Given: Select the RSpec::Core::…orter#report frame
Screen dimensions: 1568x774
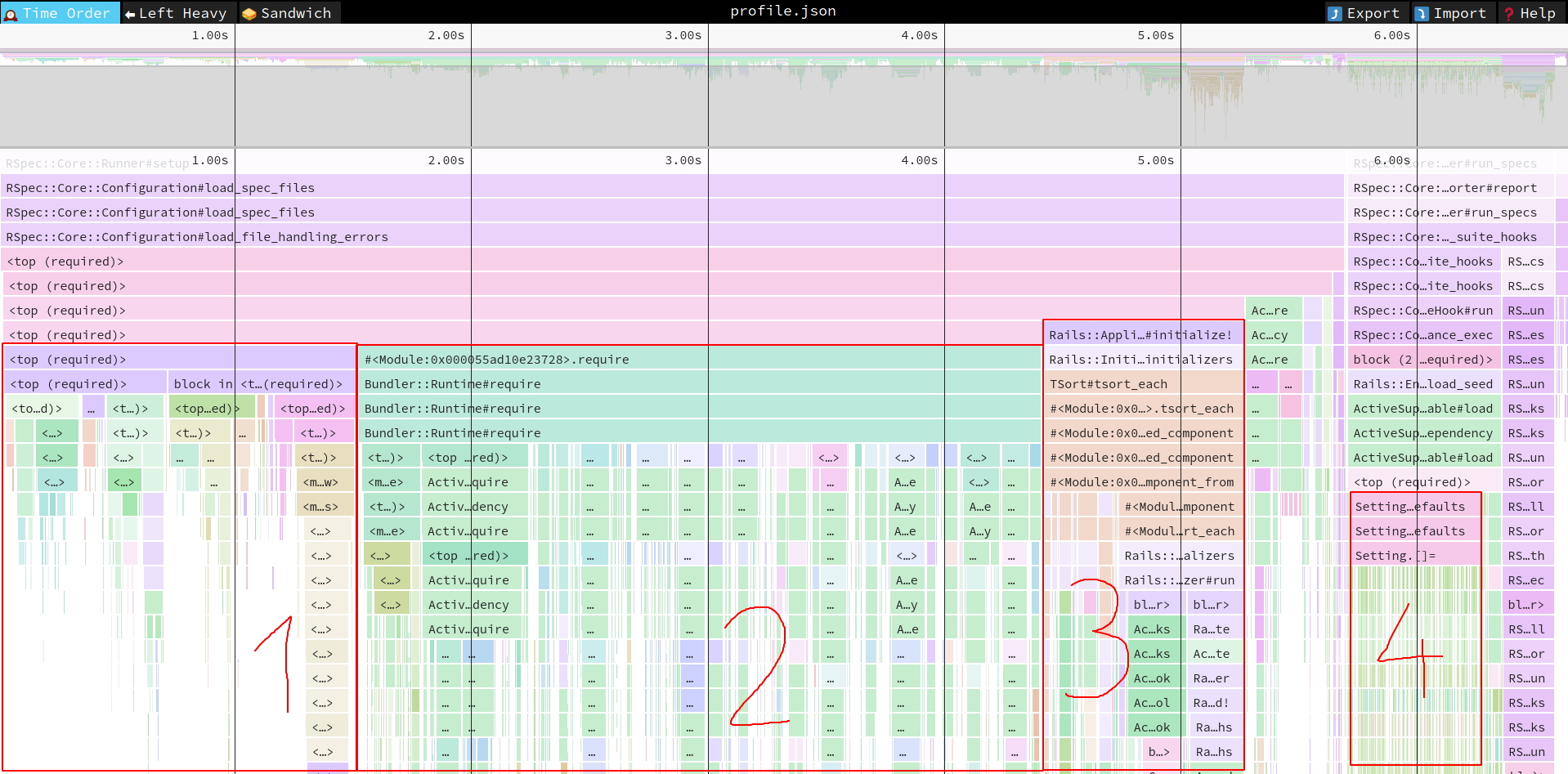Looking at the screenshot, I should pos(1445,188).
